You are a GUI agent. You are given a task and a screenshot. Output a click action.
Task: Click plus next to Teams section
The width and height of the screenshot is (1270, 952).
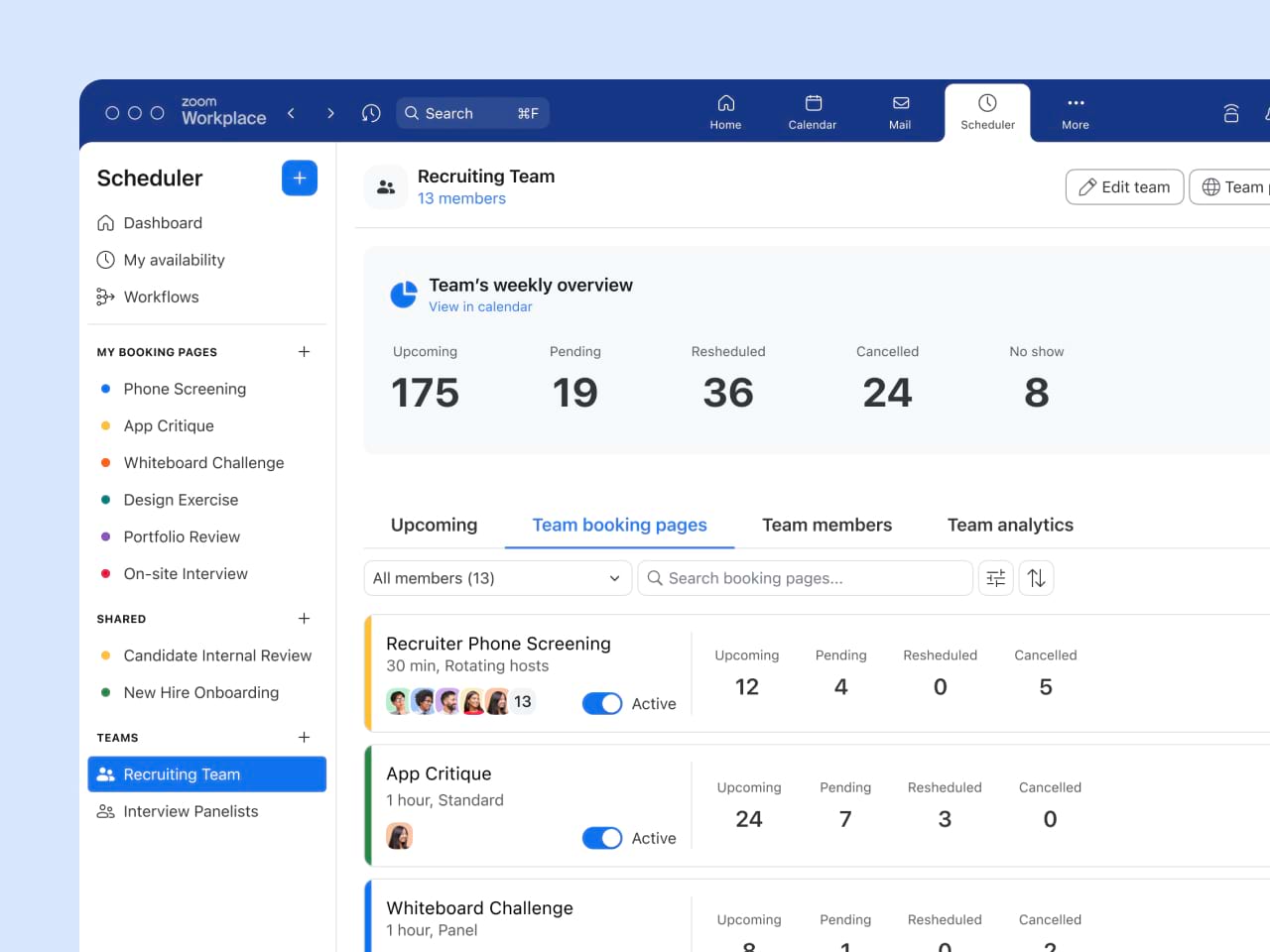(x=304, y=738)
